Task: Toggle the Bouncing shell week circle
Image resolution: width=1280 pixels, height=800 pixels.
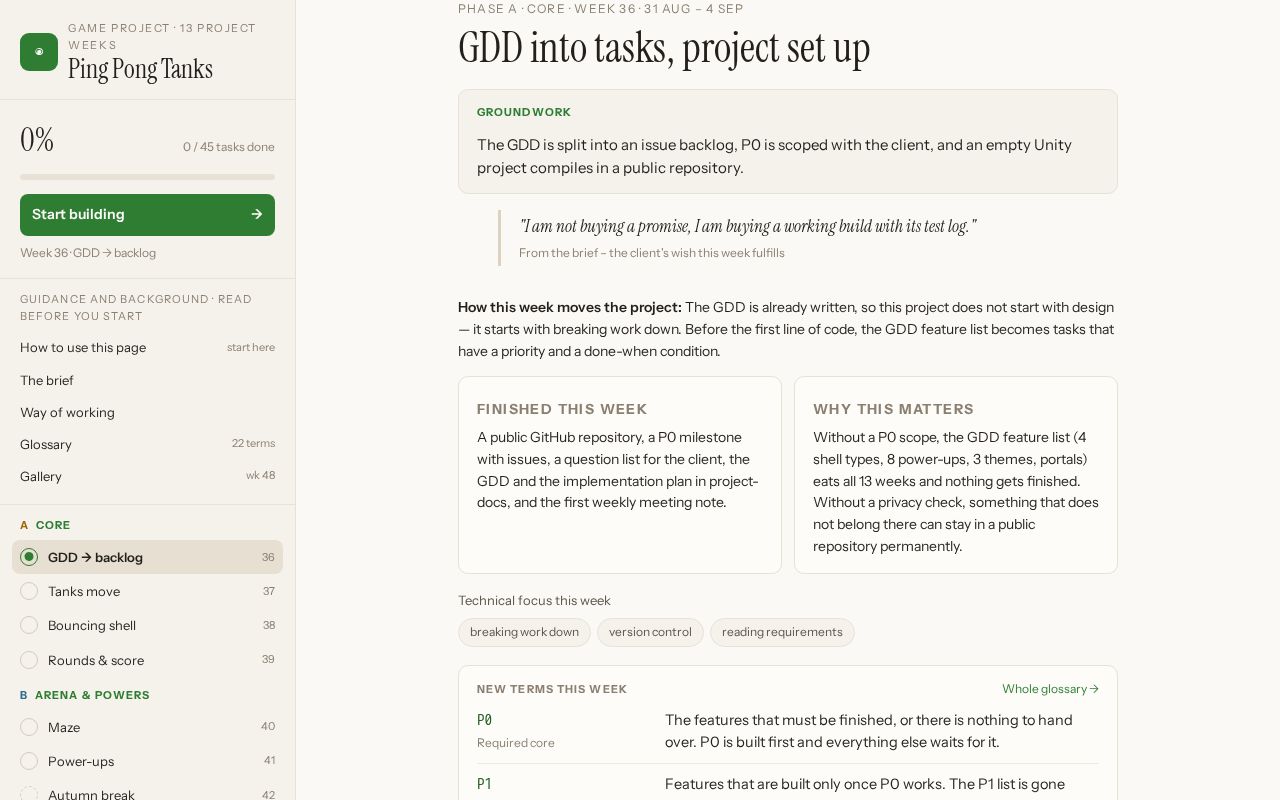Action: click(x=29, y=625)
